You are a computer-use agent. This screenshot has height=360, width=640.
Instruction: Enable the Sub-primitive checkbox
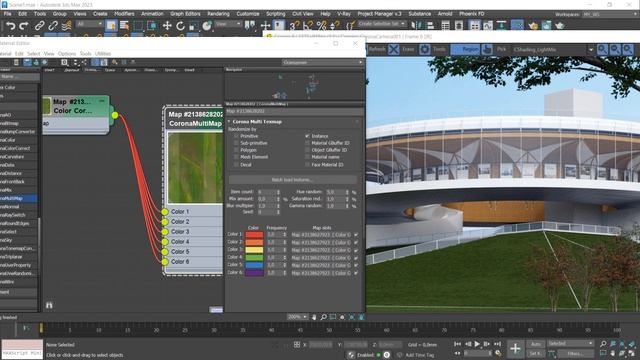(x=236, y=143)
